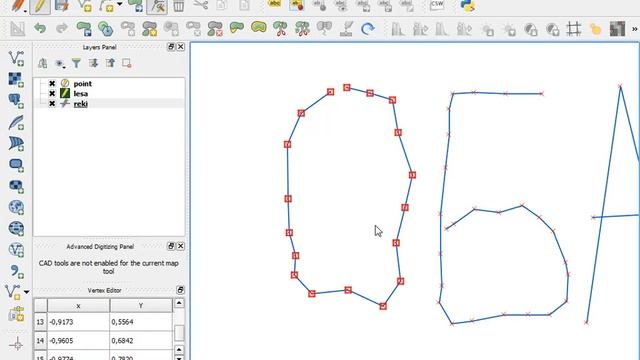Image resolution: width=640 pixels, height=360 pixels.
Task: Toggle visibility of point layer
Action: (52, 83)
